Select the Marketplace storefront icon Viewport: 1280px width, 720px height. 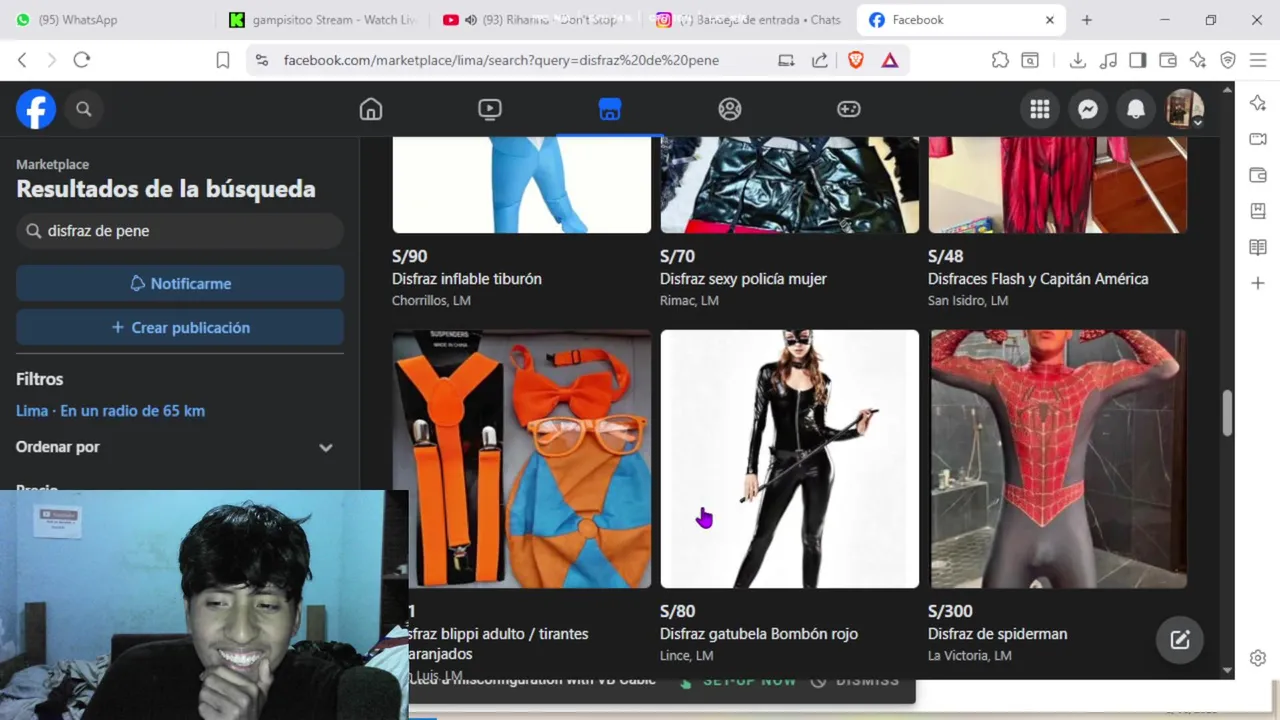coord(610,109)
